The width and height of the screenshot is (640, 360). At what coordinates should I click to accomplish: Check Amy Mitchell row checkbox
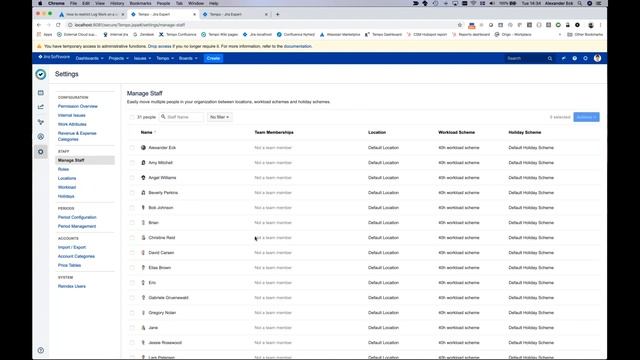[132, 163]
